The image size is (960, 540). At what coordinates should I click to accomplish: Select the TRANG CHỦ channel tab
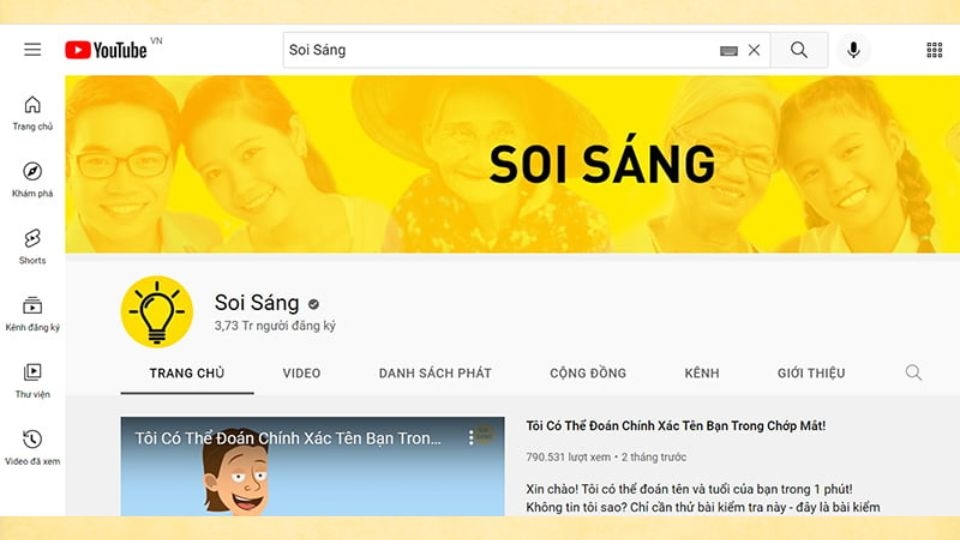pyautogui.click(x=187, y=373)
